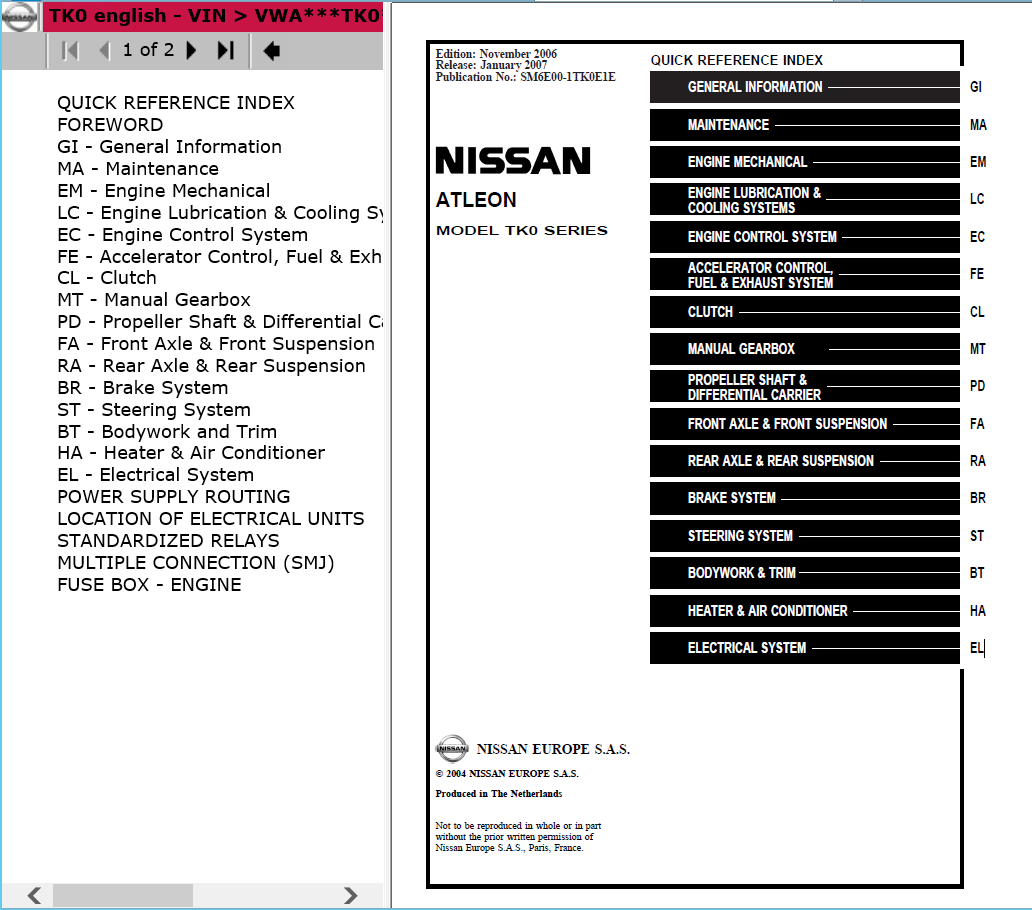The image size is (1032, 910).
Task: Open ST - Steering System section
Action: (154, 410)
